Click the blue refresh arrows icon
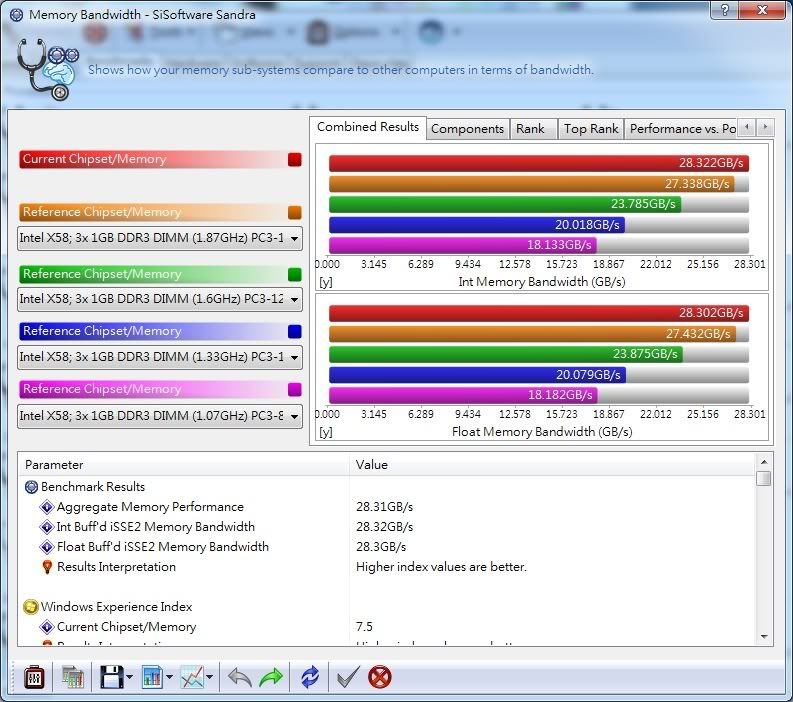793x702 pixels. coord(310,677)
